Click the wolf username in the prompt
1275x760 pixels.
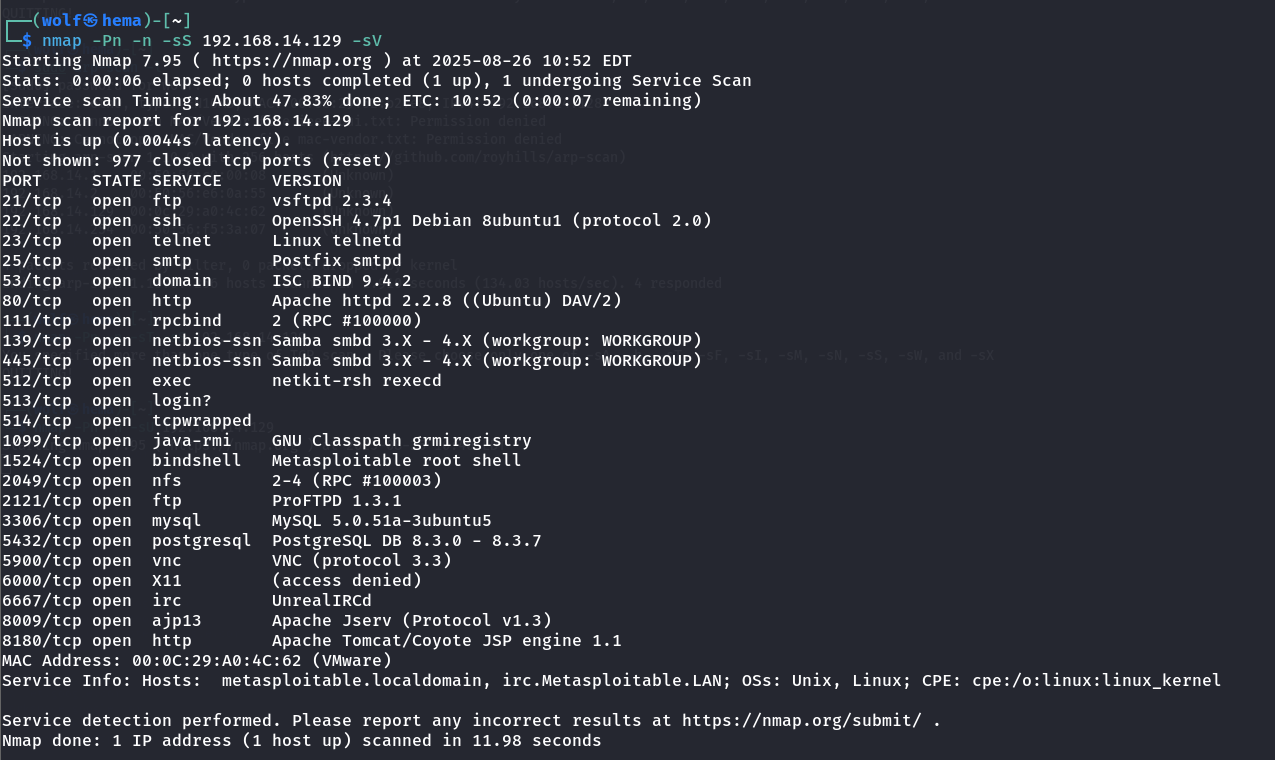tap(62, 21)
